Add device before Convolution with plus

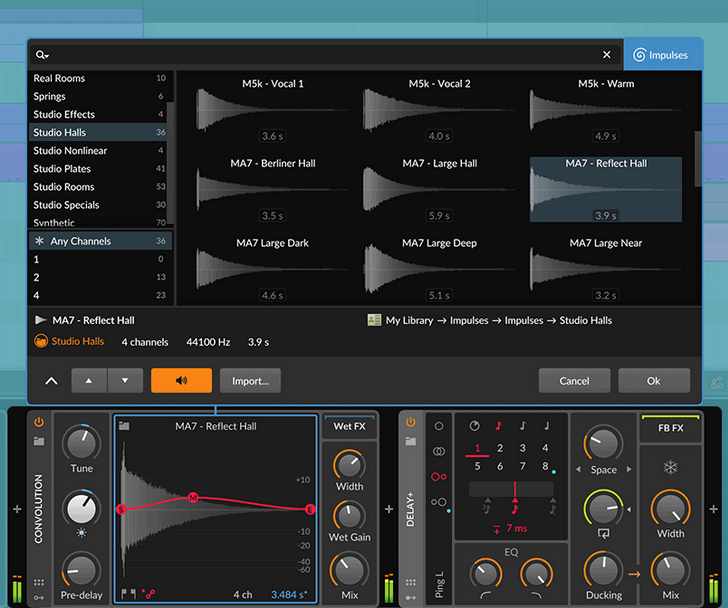pyautogui.click(x=17, y=509)
